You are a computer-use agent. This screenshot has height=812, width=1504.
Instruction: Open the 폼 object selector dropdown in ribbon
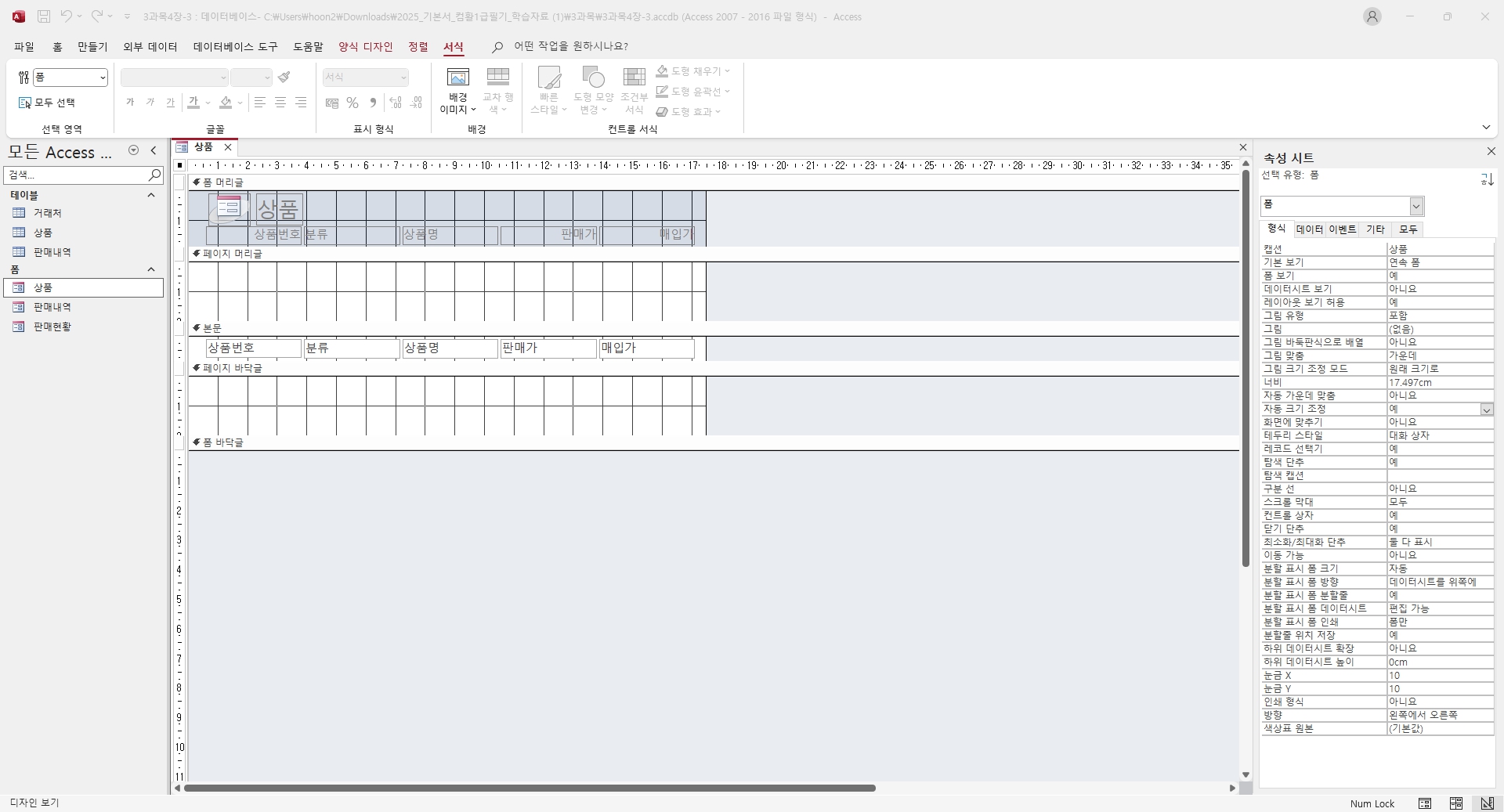click(x=103, y=78)
